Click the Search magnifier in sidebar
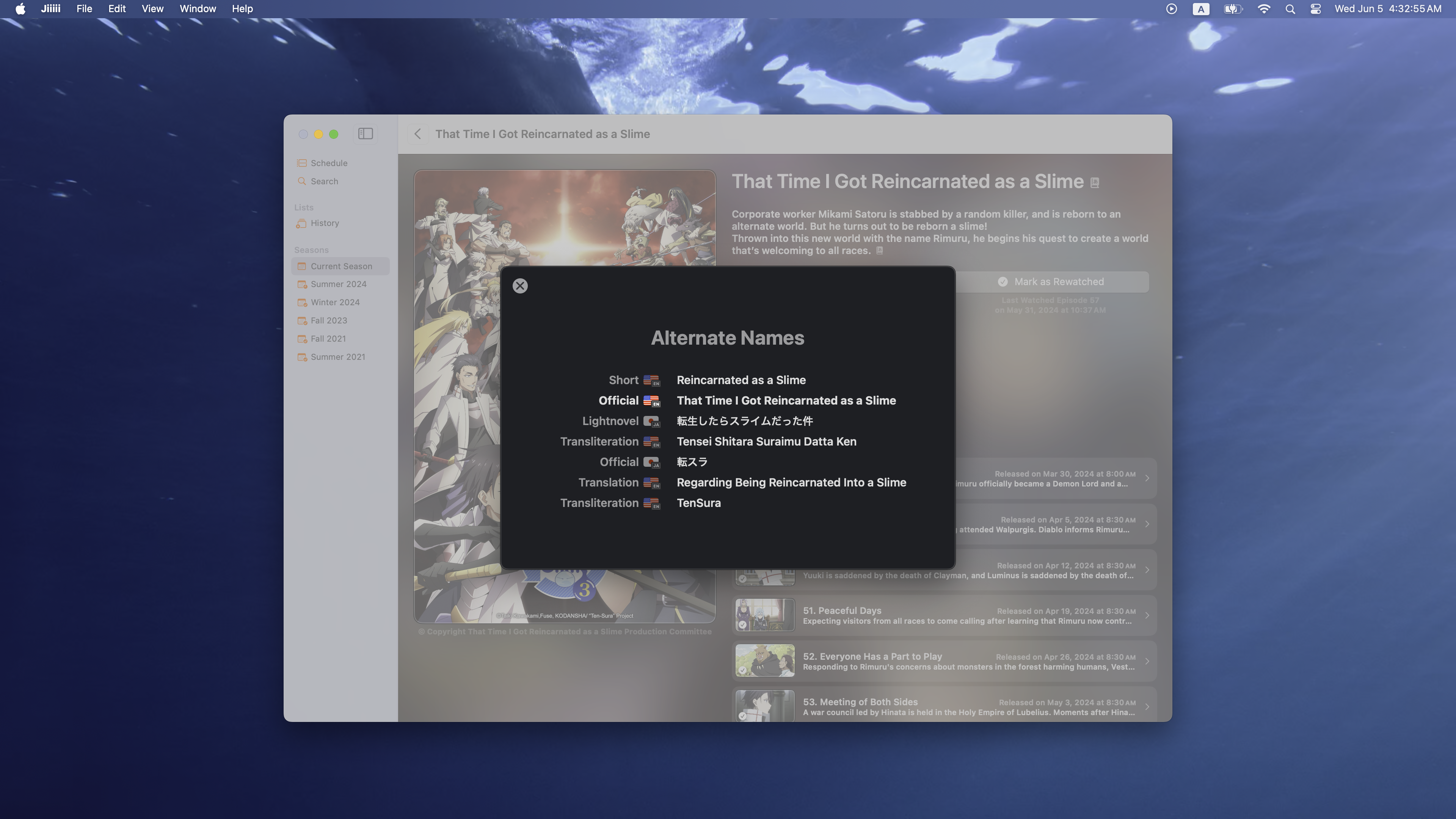Screen dimensions: 1456x819 [302, 182]
